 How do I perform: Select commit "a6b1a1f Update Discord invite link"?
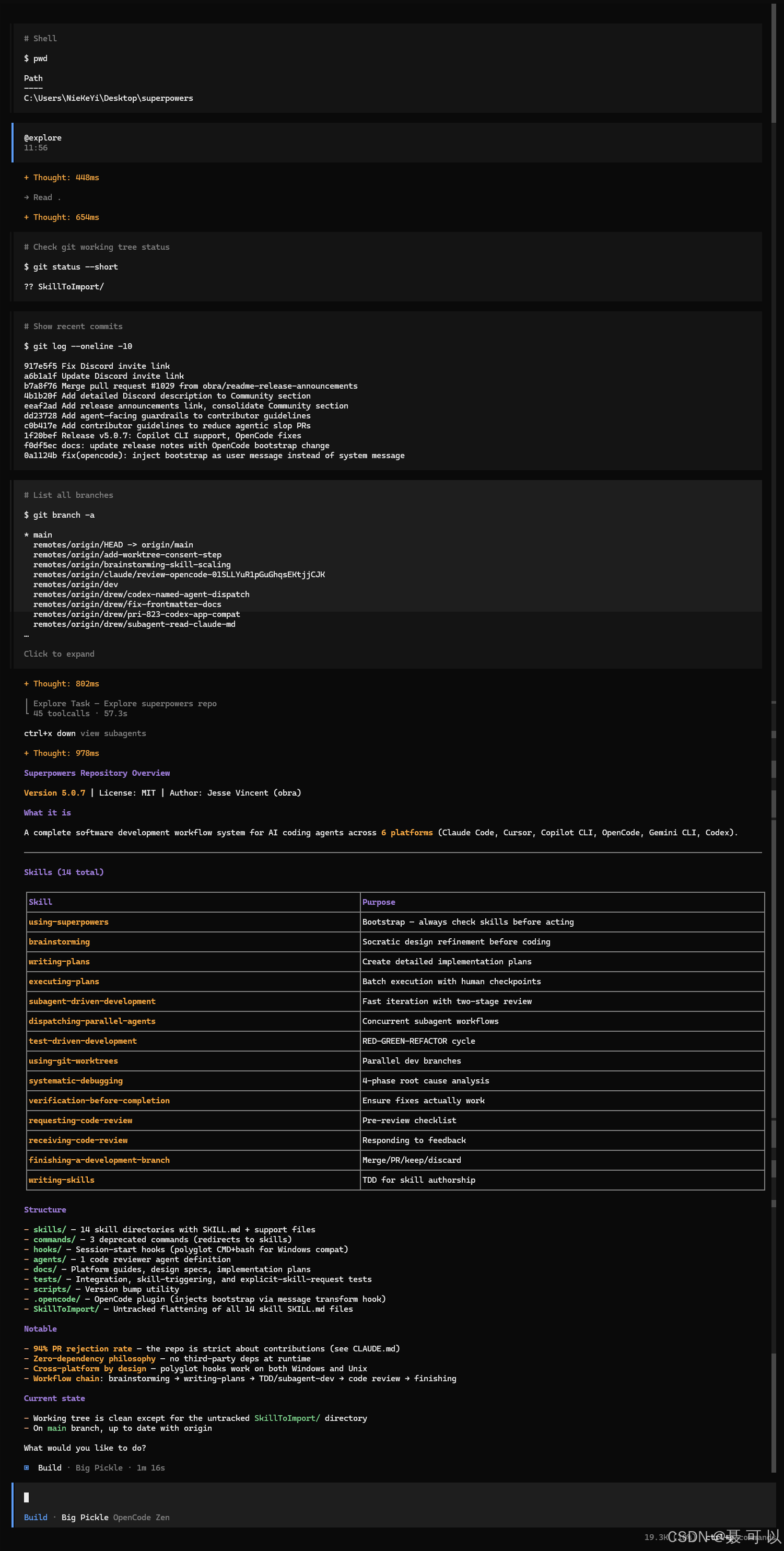[103, 376]
